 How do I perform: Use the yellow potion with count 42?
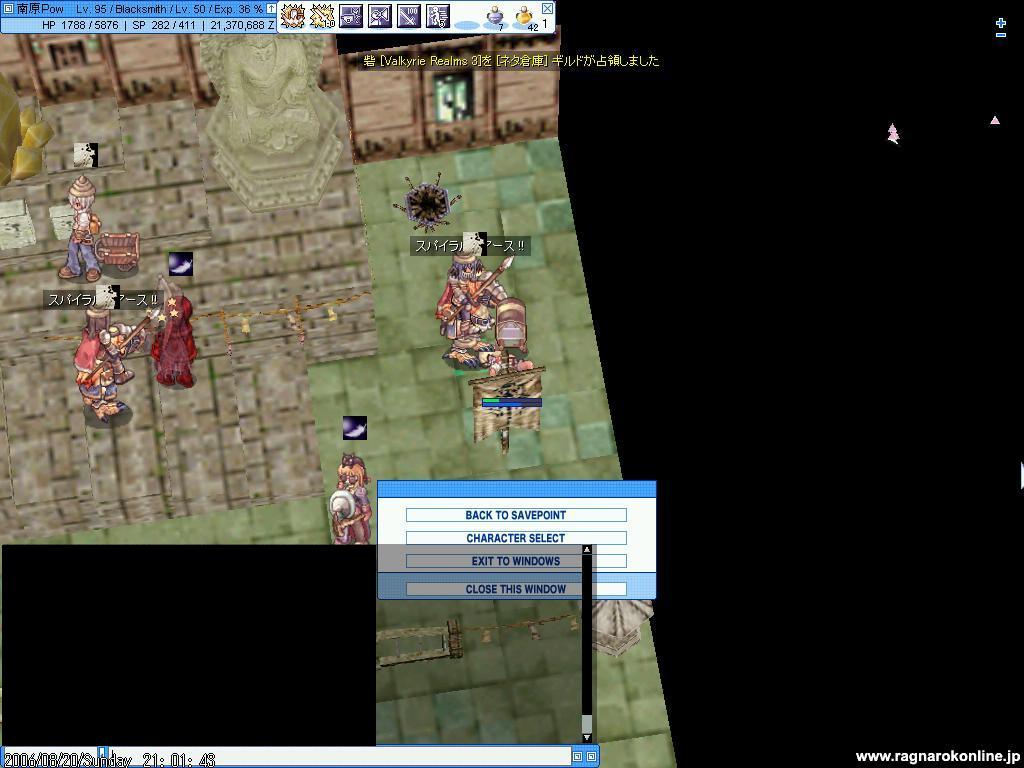tap(524, 18)
